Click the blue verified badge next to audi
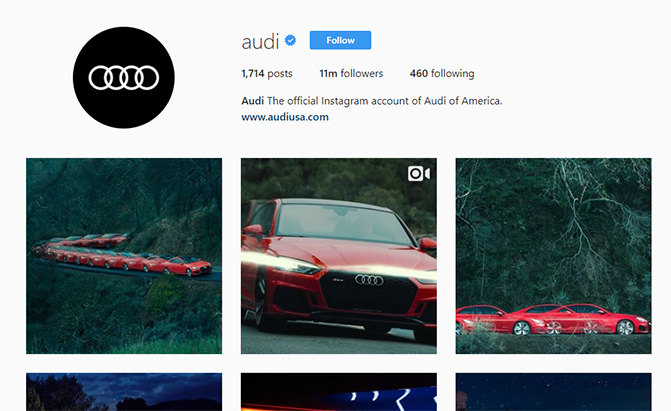This screenshot has width=671, height=411. click(291, 41)
